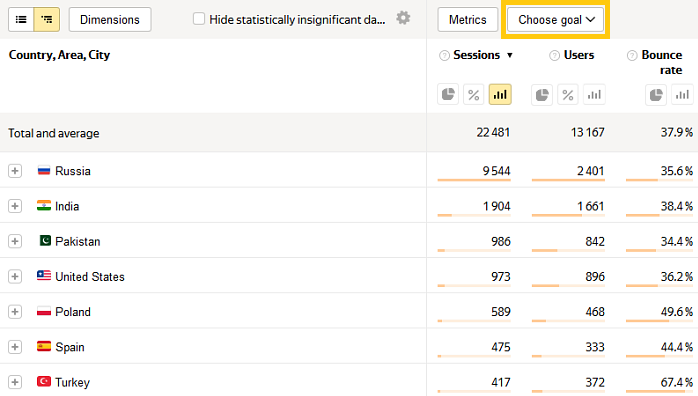Select Sessions bar chart display
Image resolution: width=698 pixels, height=396 pixels.
pyautogui.click(x=500, y=94)
